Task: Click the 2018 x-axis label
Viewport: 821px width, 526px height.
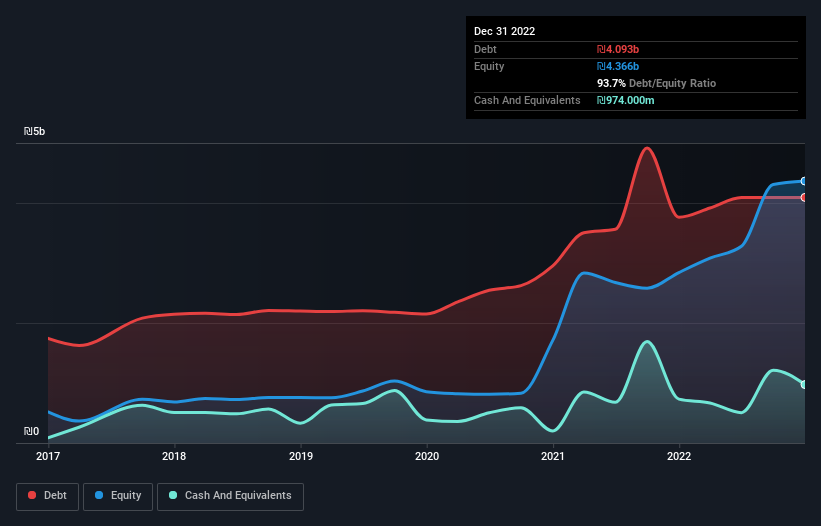Action: point(174,456)
